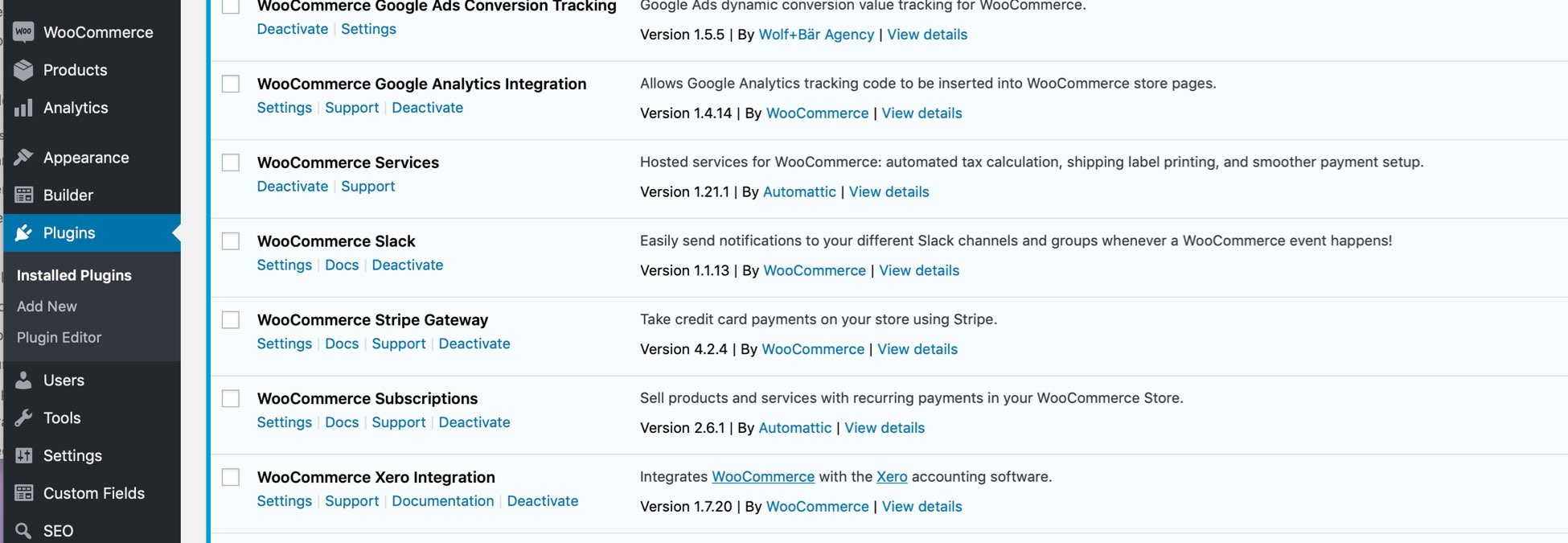The height and width of the screenshot is (543, 1568).
Task: Check the WooCommerce Services plugin box
Action: [231, 162]
